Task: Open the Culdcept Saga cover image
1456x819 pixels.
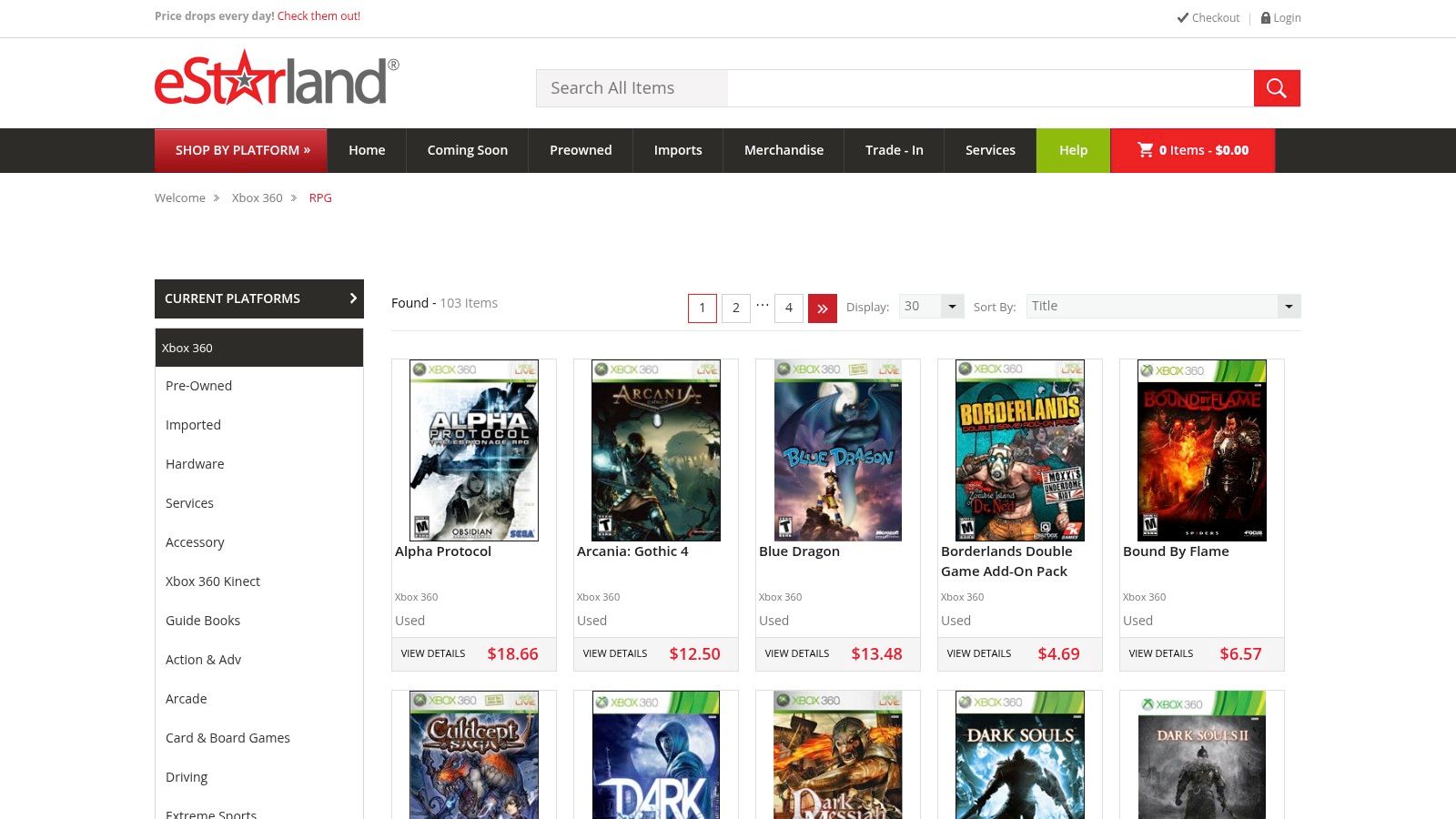Action: click(474, 755)
